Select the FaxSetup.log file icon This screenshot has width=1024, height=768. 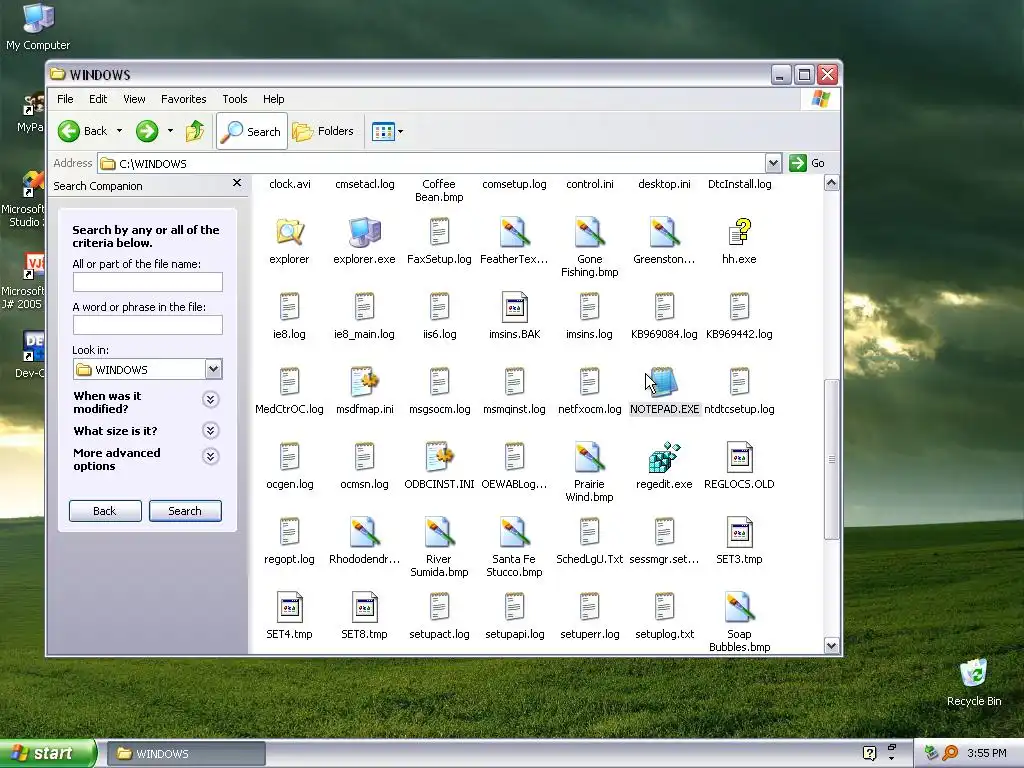point(439,232)
